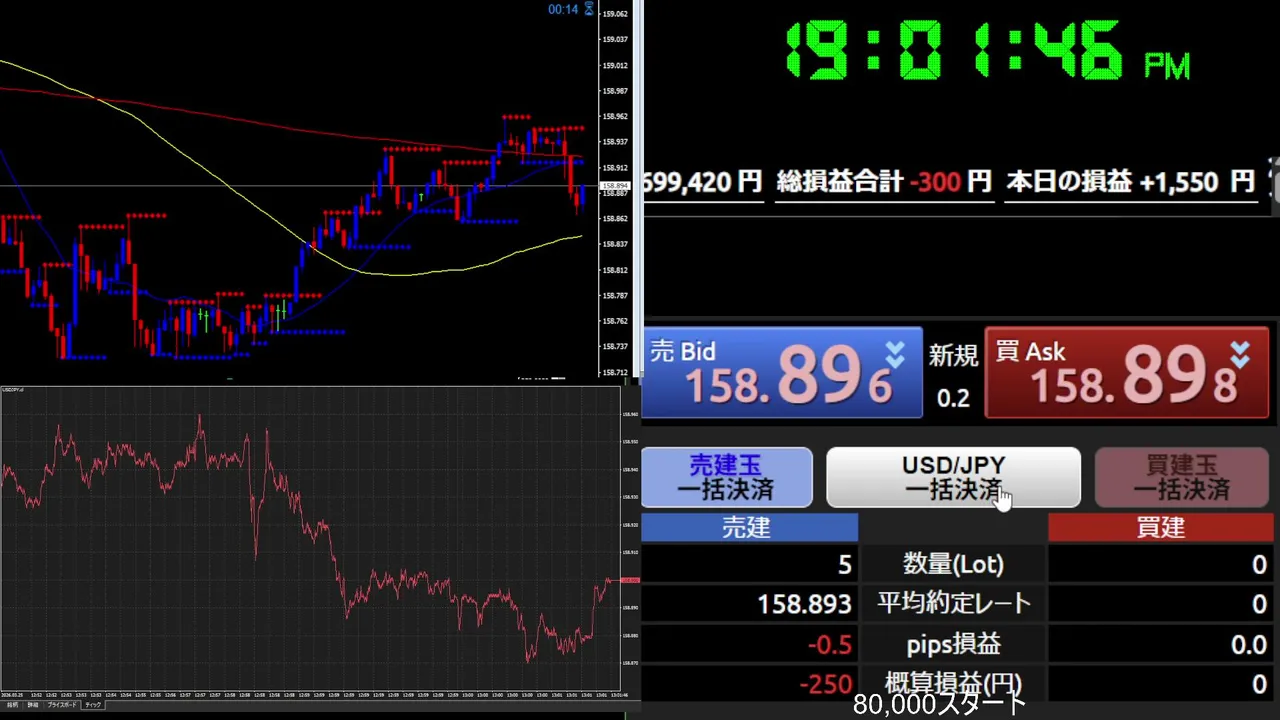1280x720 pixels.
Task: Switch to the プライスボード tab
Action: pyautogui.click(x=62, y=705)
